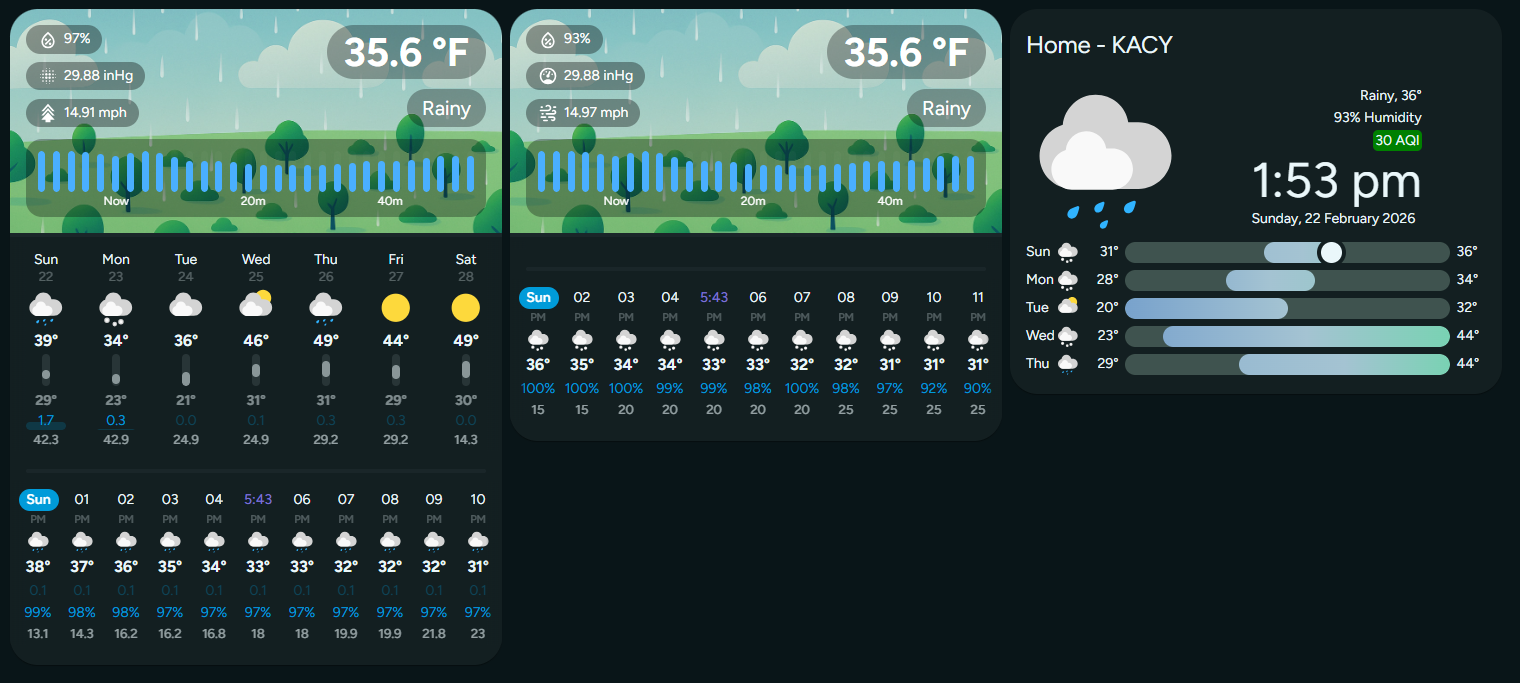Click the 42.3 wind value
The height and width of the screenshot is (683, 1520).
click(x=46, y=439)
